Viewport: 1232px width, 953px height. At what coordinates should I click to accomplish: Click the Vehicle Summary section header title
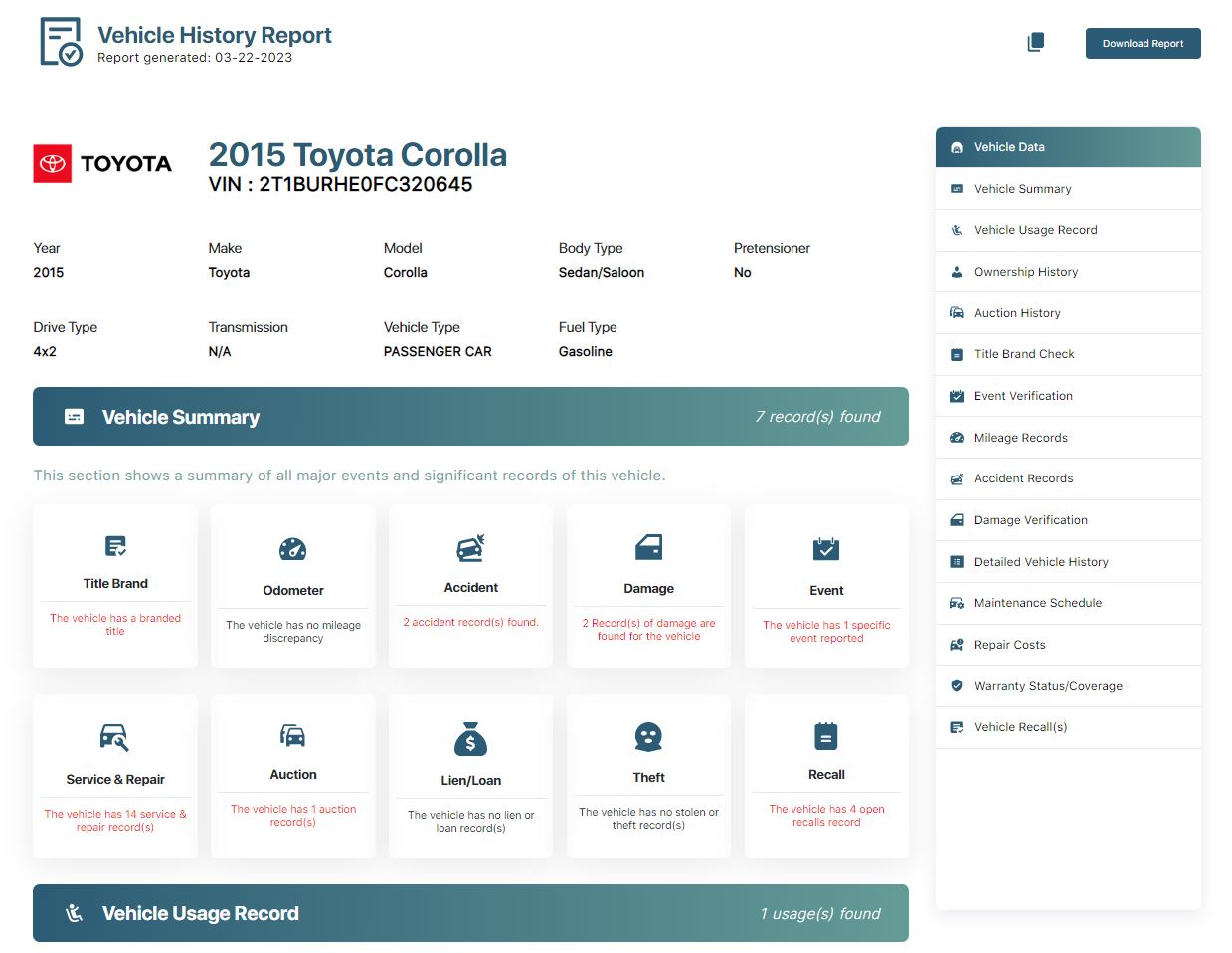181,417
